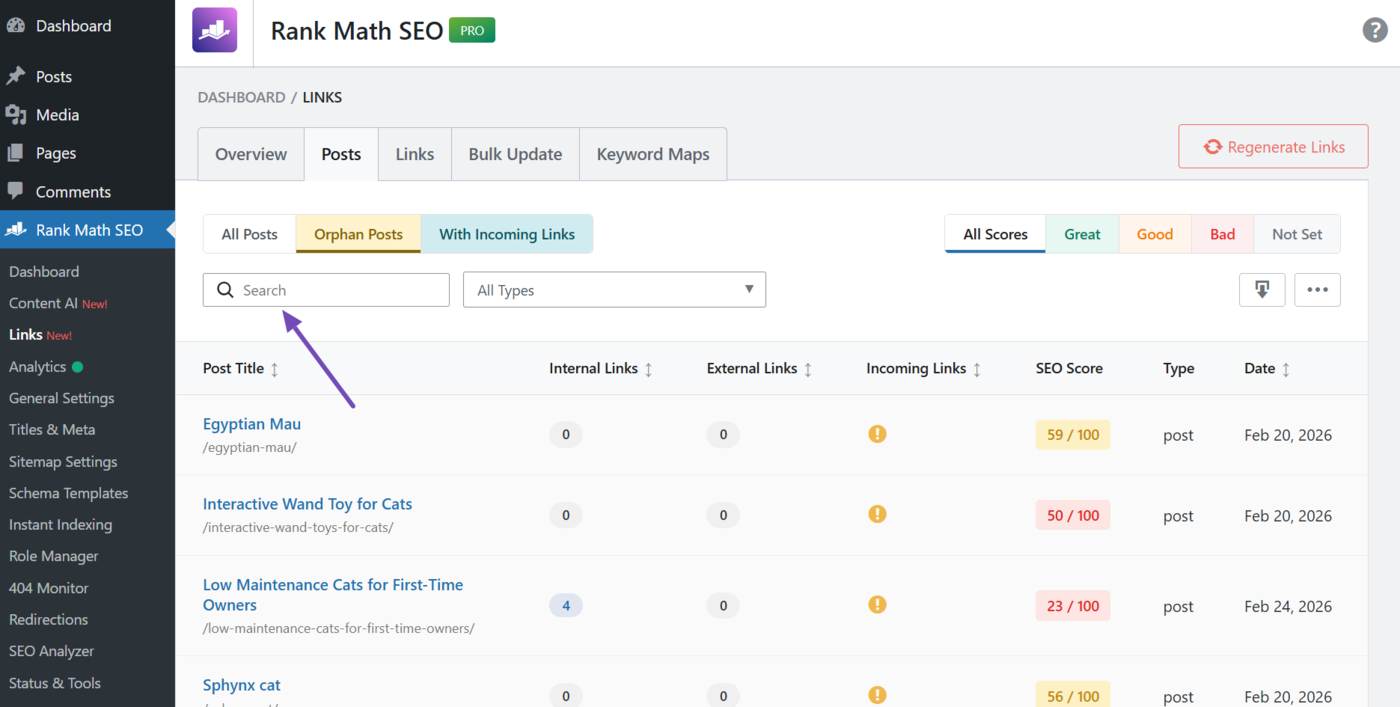Open the All Types dropdown
Viewport: 1400px width, 707px height.
click(614, 289)
